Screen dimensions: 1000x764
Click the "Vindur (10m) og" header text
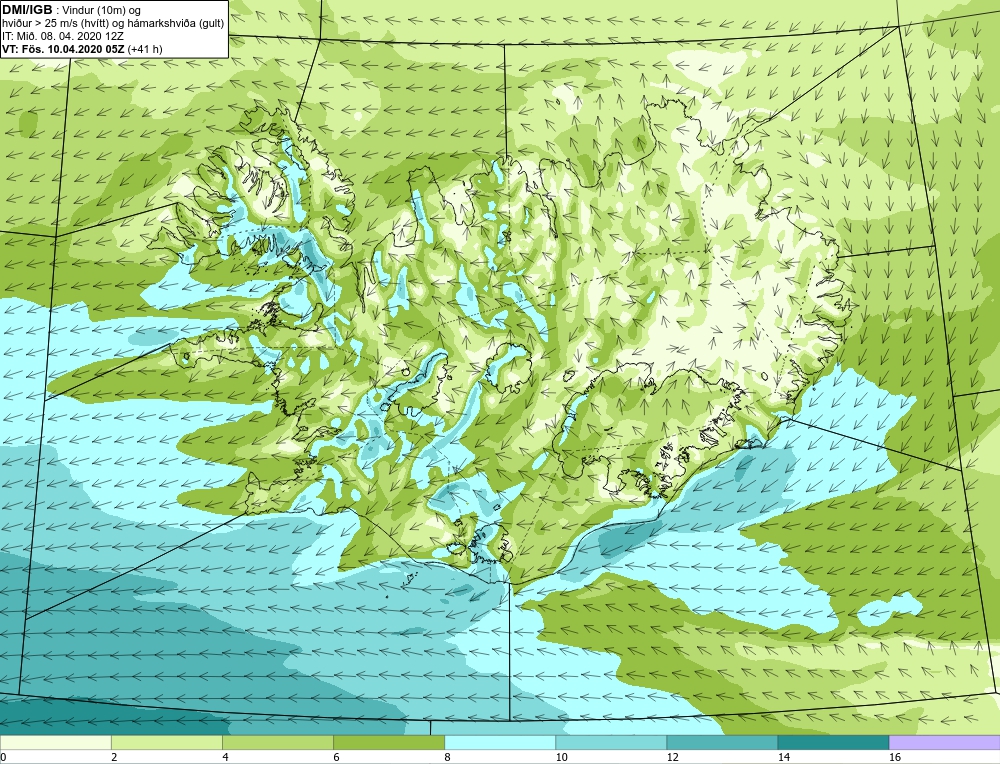click(x=101, y=10)
